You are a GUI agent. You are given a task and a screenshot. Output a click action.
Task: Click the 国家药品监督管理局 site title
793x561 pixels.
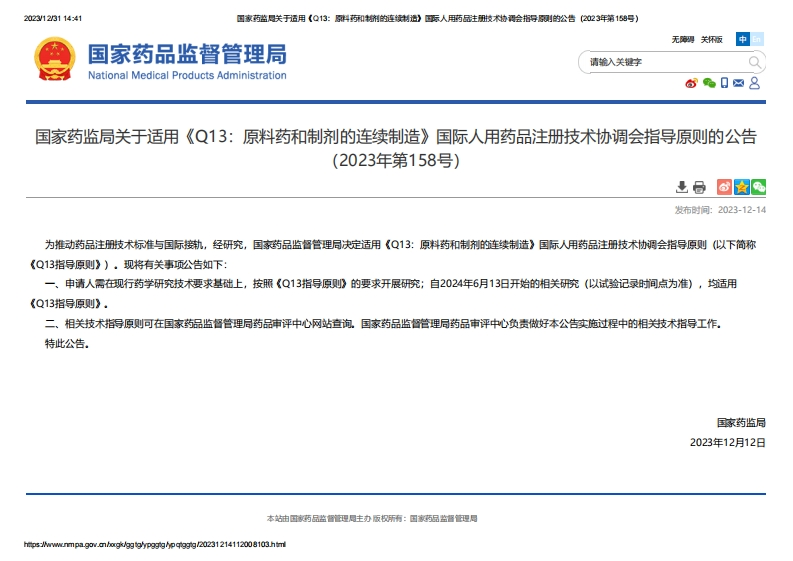[187, 54]
